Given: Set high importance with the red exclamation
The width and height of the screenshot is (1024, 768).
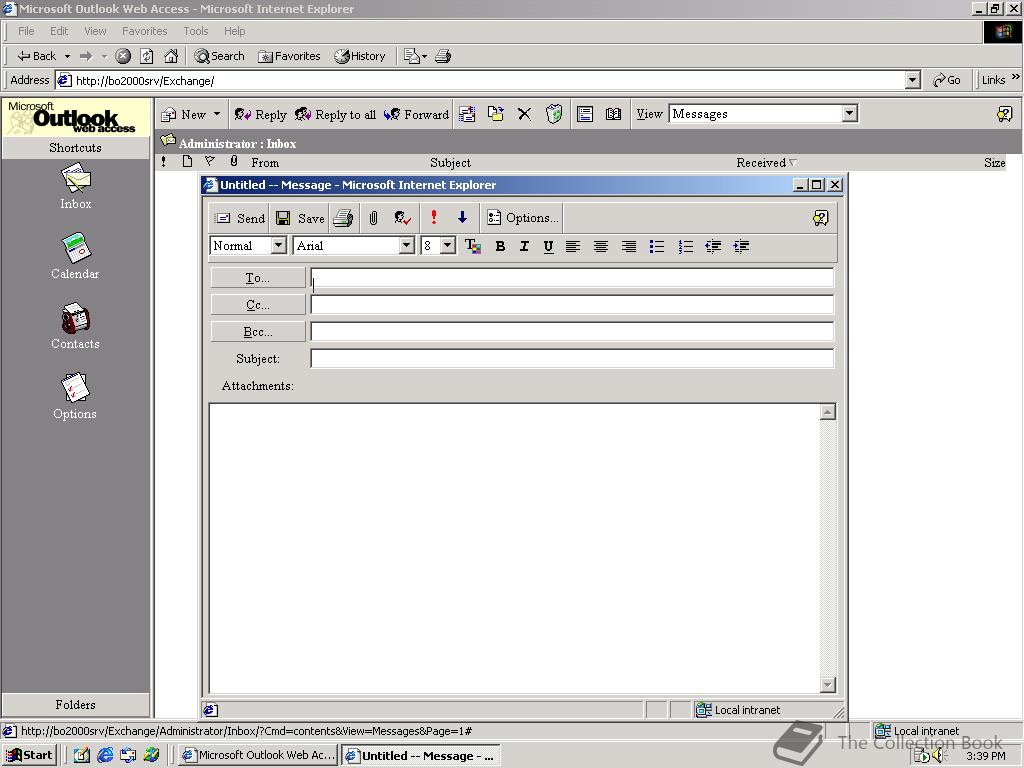Looking at the screenshot, I should (434, 217).
